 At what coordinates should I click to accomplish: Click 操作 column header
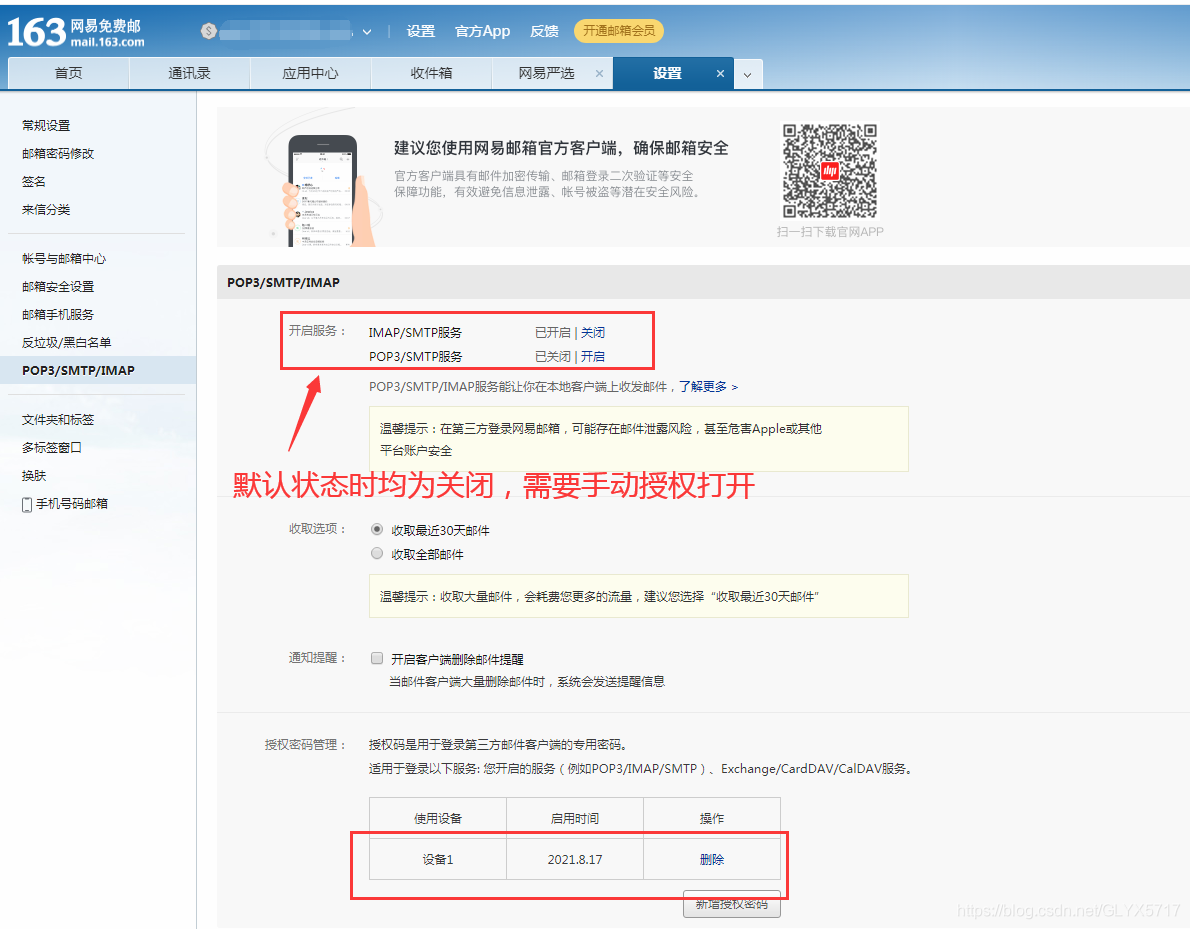point(712,818)
